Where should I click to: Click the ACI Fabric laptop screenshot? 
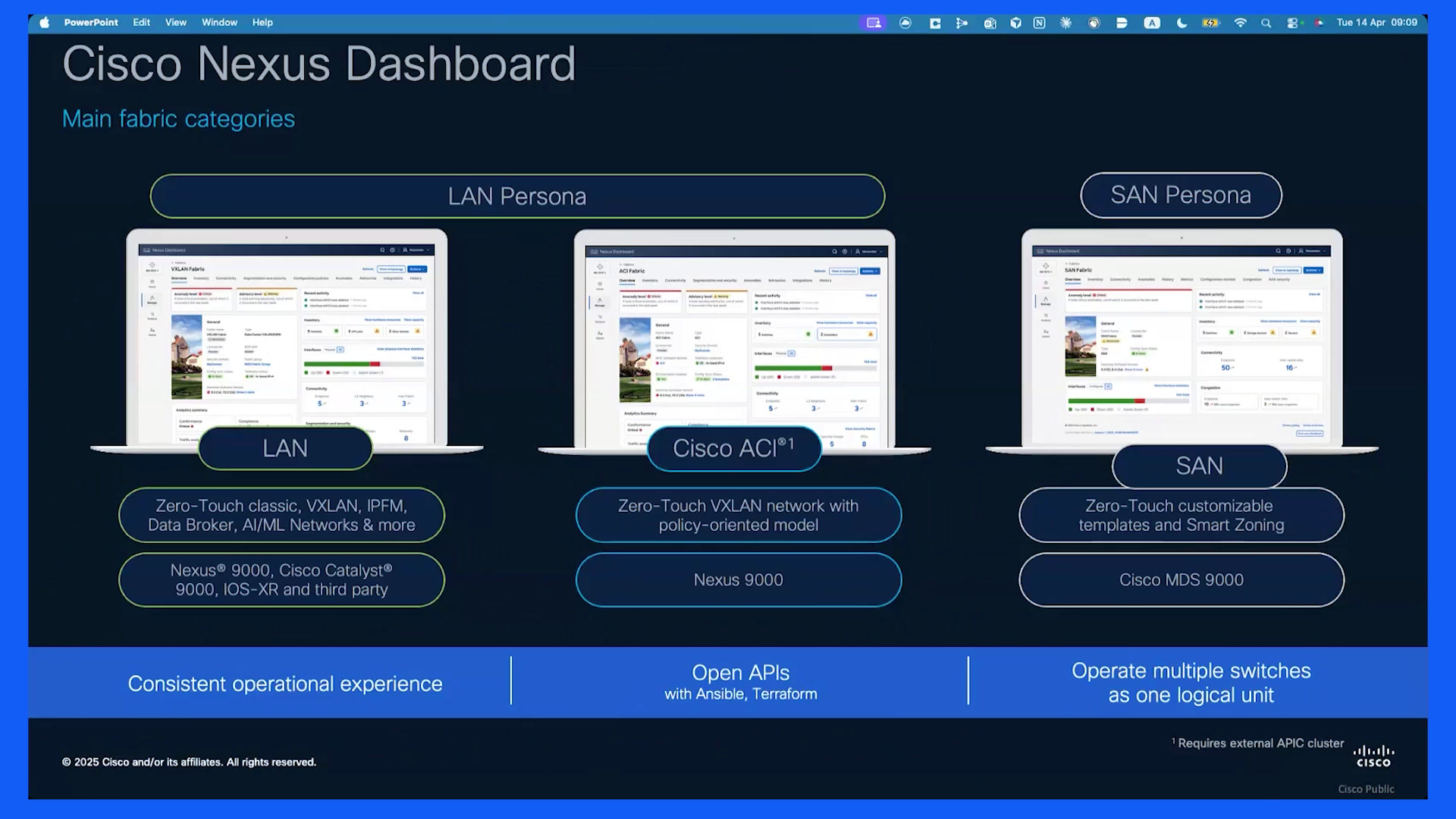click(x=734, y=340)
